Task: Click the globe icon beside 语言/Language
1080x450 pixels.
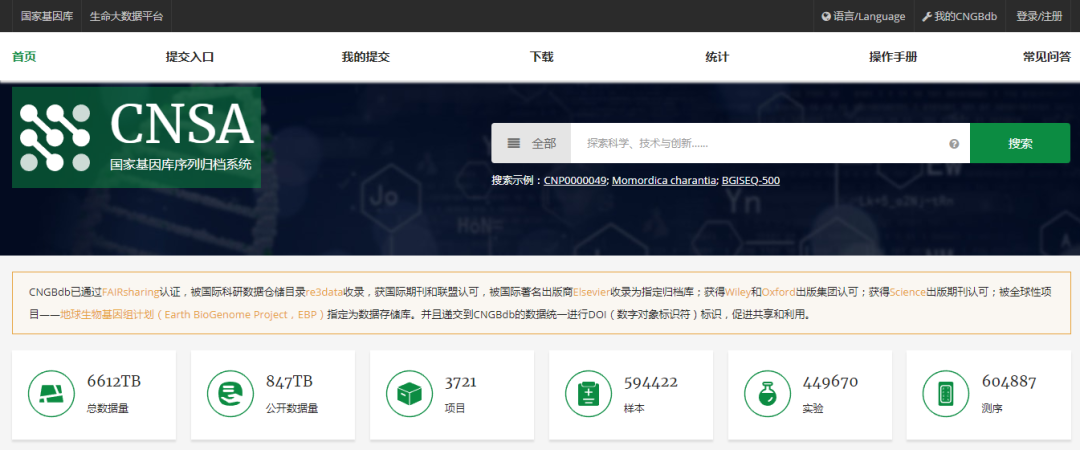Action: [x=827, y=17]
